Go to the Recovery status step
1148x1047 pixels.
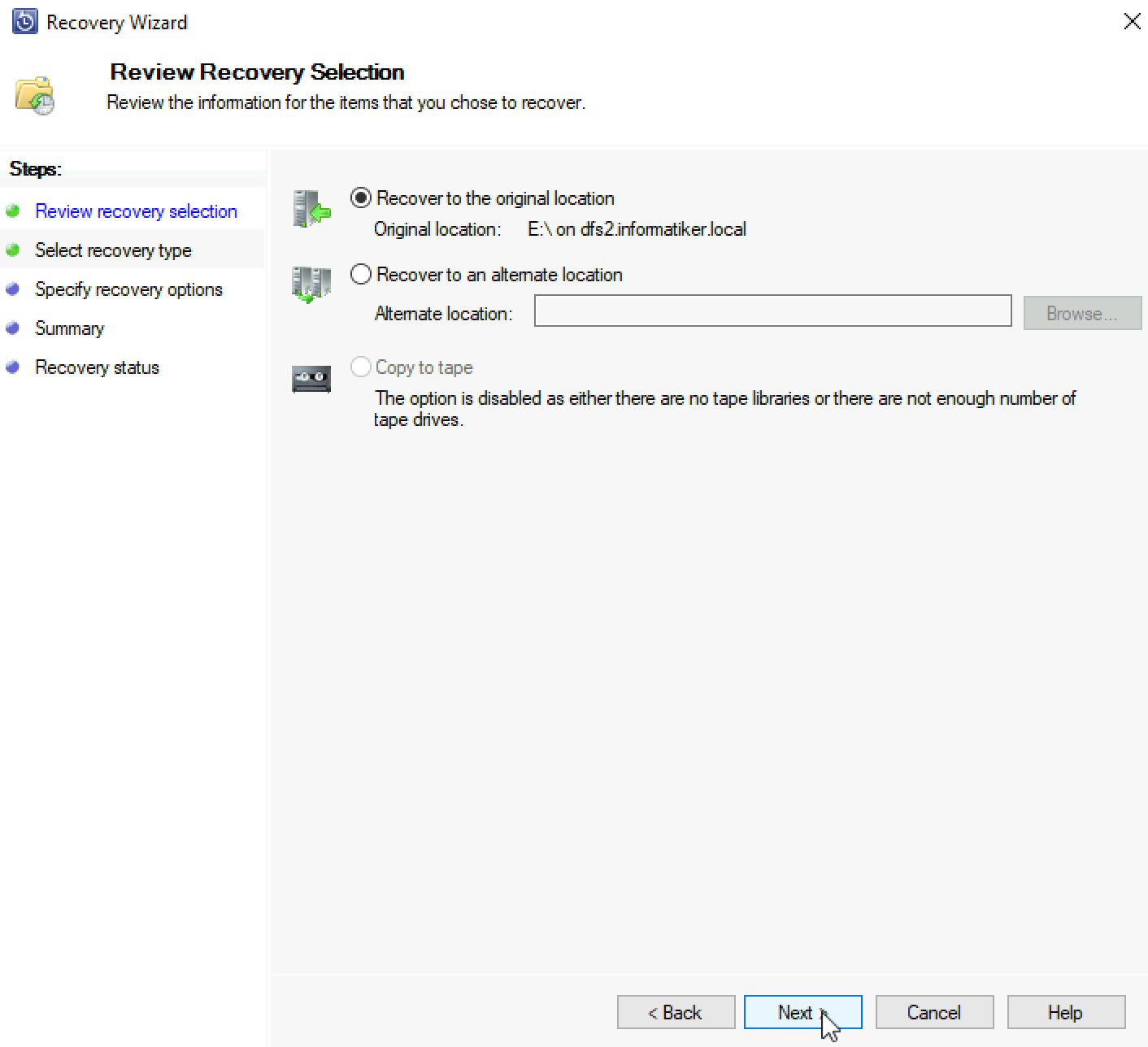tap(97, 367)
